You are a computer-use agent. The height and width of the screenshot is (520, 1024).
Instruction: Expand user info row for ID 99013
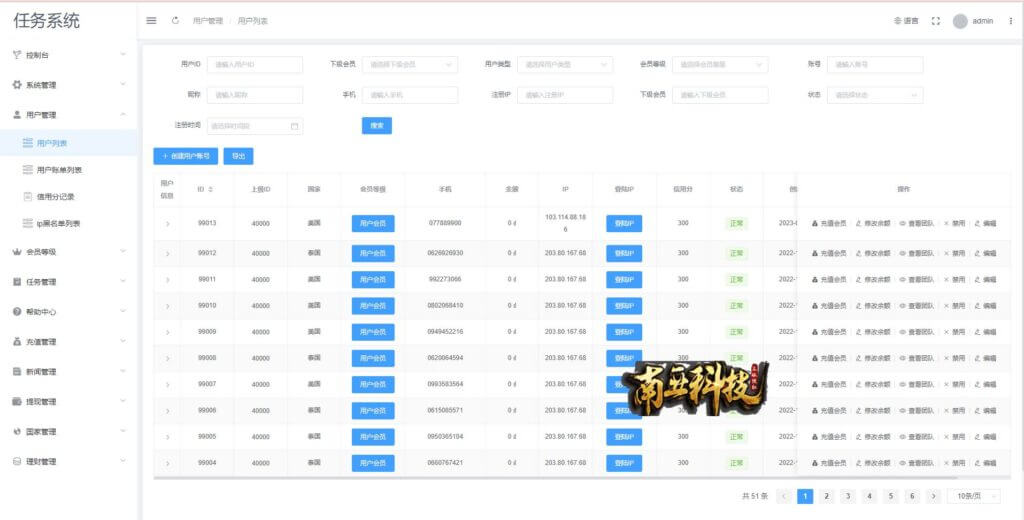167,224
